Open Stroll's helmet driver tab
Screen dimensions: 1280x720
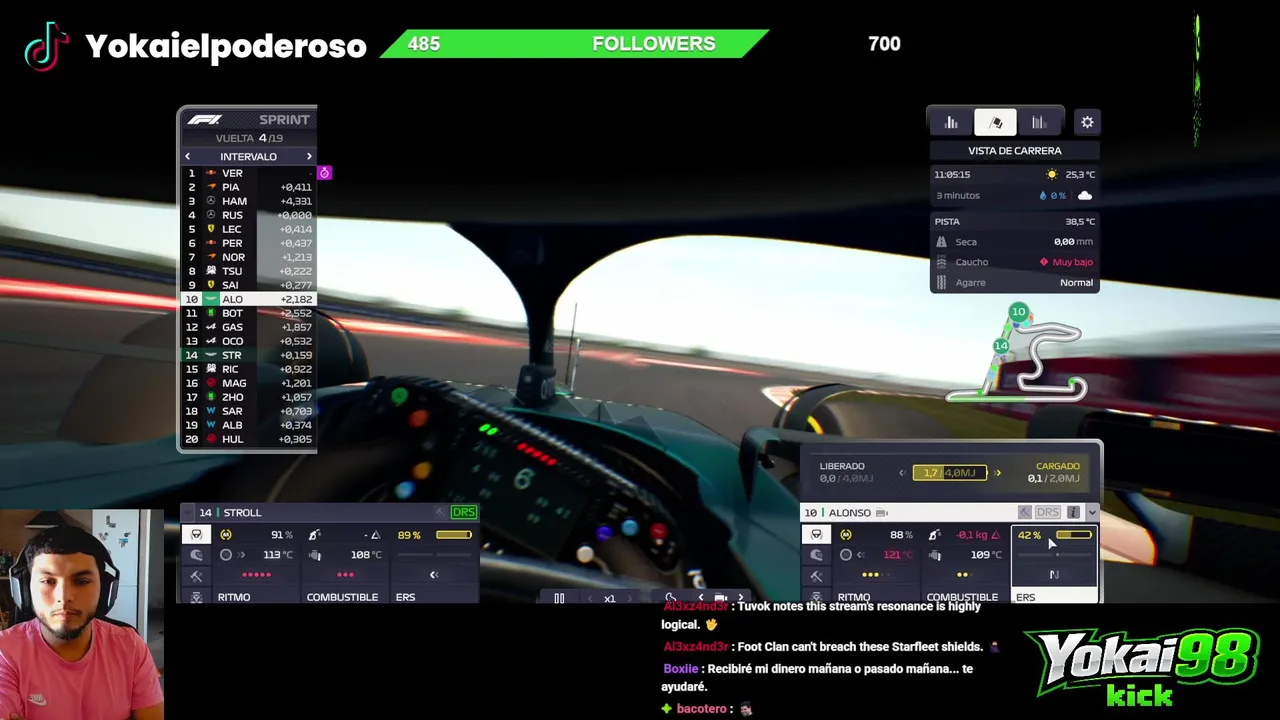pyautogui.click(x=196, y=555)
